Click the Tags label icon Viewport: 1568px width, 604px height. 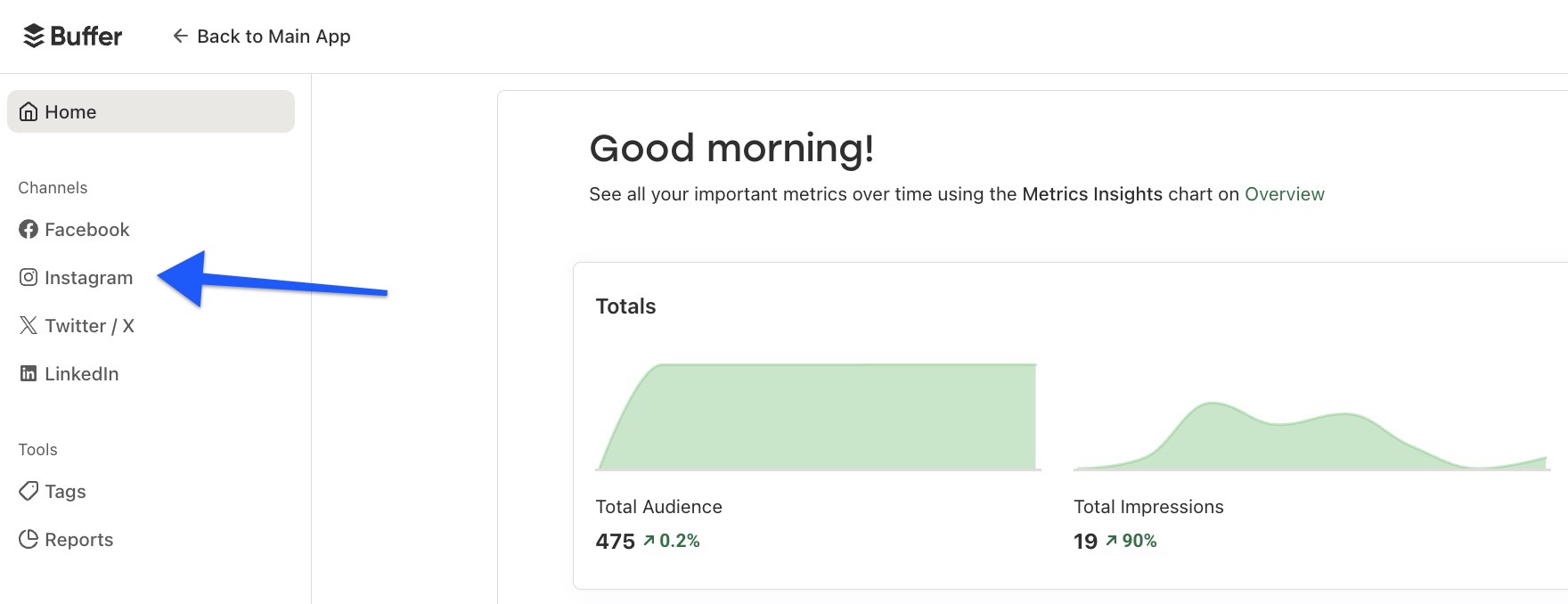click(29, 492)
